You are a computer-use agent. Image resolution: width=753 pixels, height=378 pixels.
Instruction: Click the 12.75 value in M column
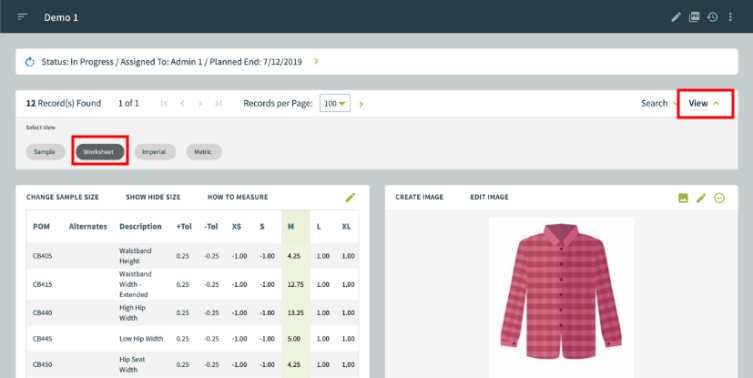pos(295,284)
